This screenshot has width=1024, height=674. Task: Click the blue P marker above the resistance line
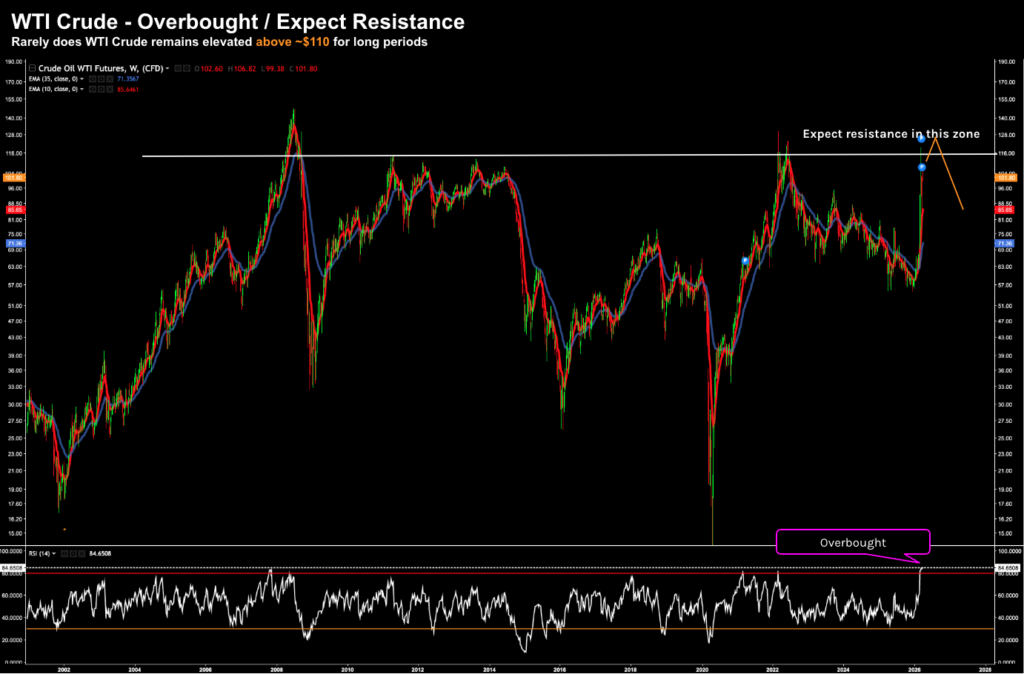coord(921,138)
